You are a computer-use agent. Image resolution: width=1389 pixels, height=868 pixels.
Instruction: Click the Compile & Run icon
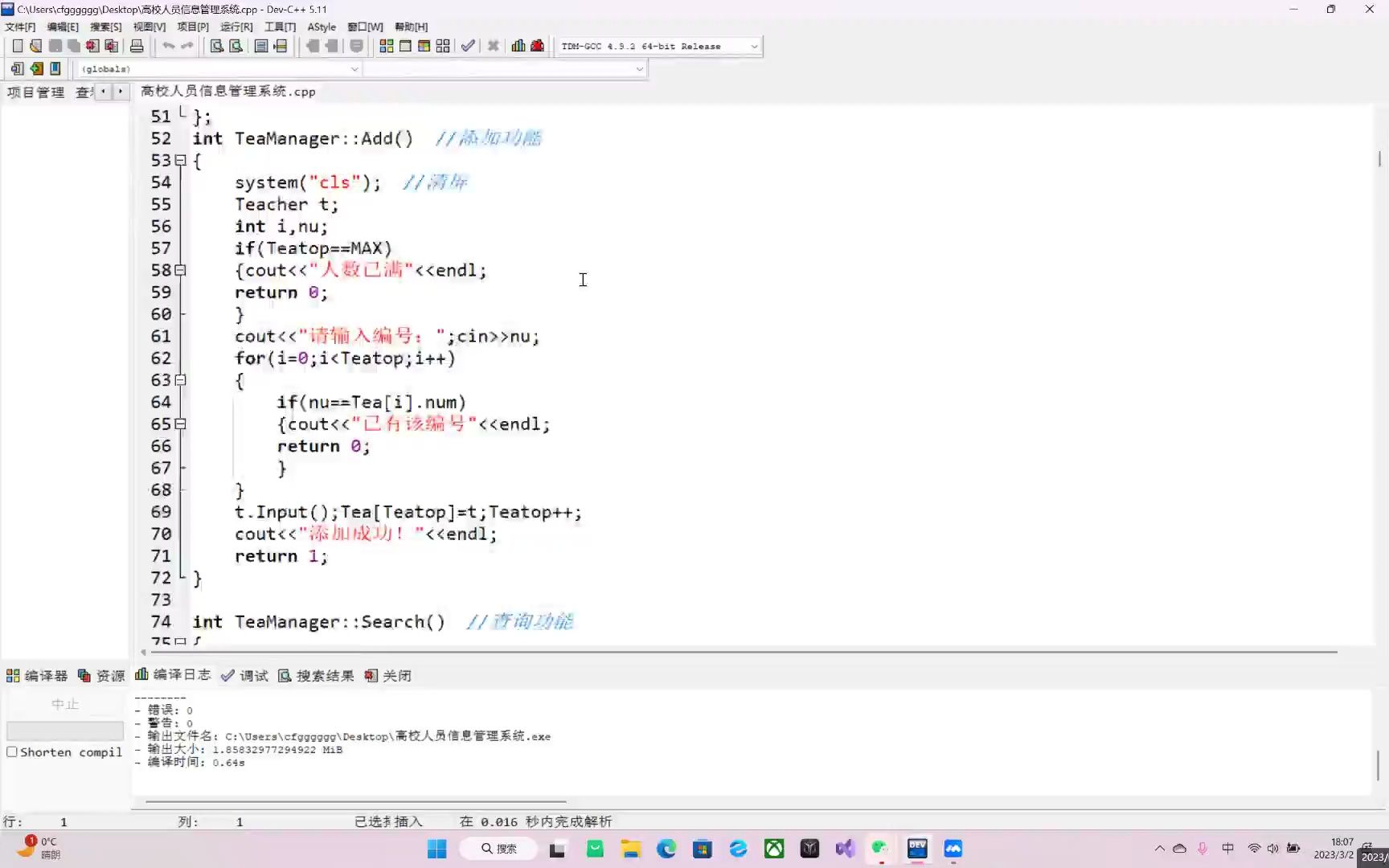[x=424, y=46]
